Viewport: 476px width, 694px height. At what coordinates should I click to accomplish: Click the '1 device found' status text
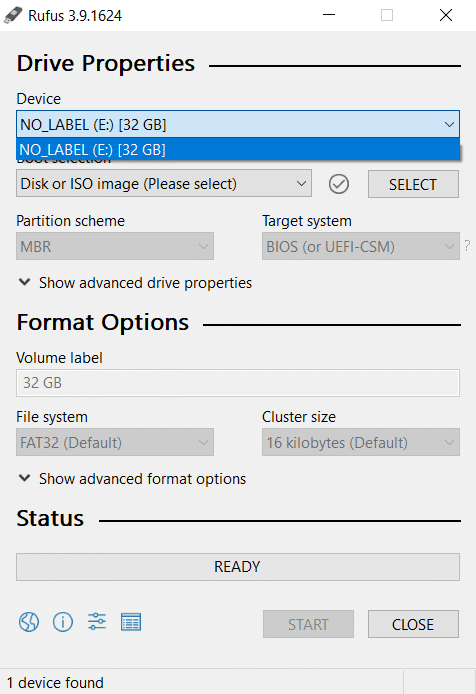[55, 682]
